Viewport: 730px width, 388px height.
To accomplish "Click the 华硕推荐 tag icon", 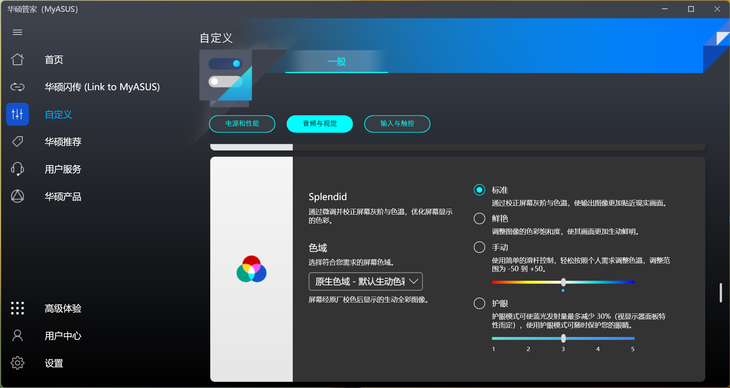I will coord(17,141).
